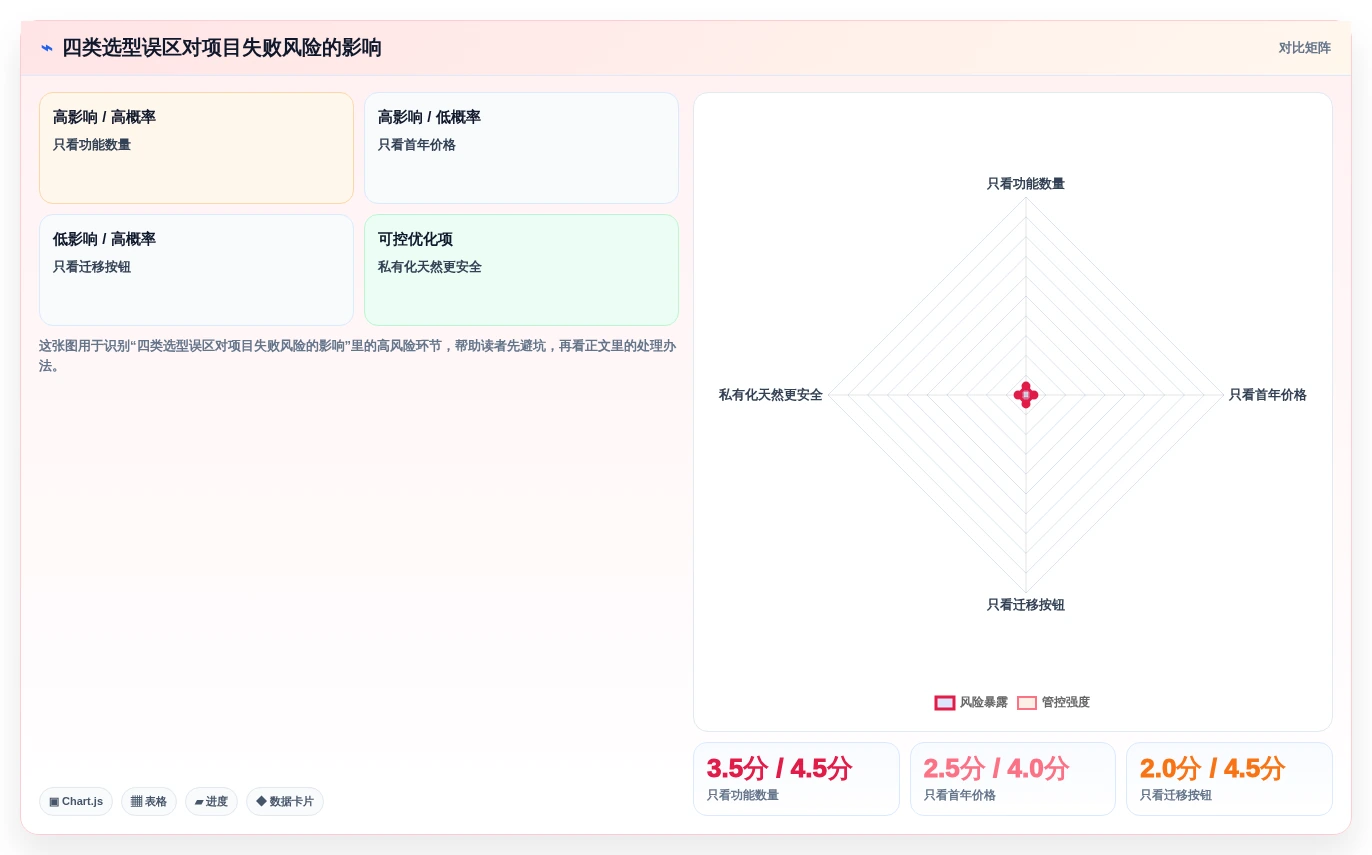Click radar axis label 只看迁移按钮 at the bottom
The image size is (1372, 855).
(x=1025, y=605)
